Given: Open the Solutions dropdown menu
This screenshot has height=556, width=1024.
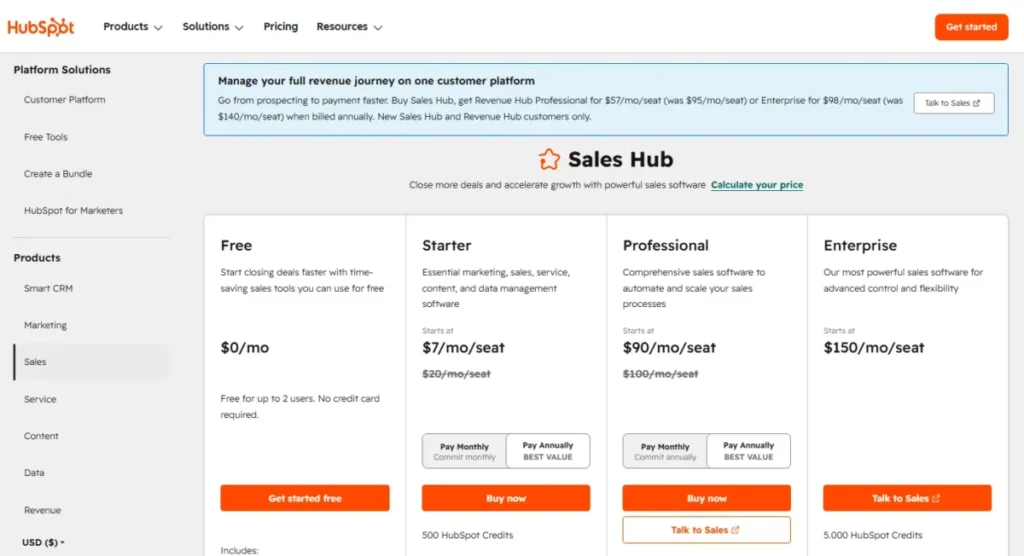Looking at the screenshot, I should pos(213,27).
